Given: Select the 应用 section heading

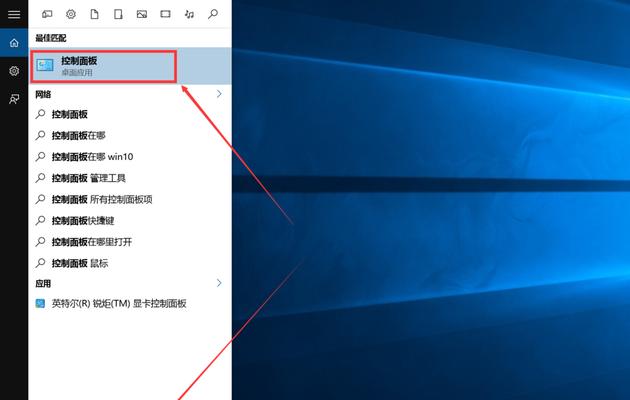Looking at the screenshot, I should (43, 284).
